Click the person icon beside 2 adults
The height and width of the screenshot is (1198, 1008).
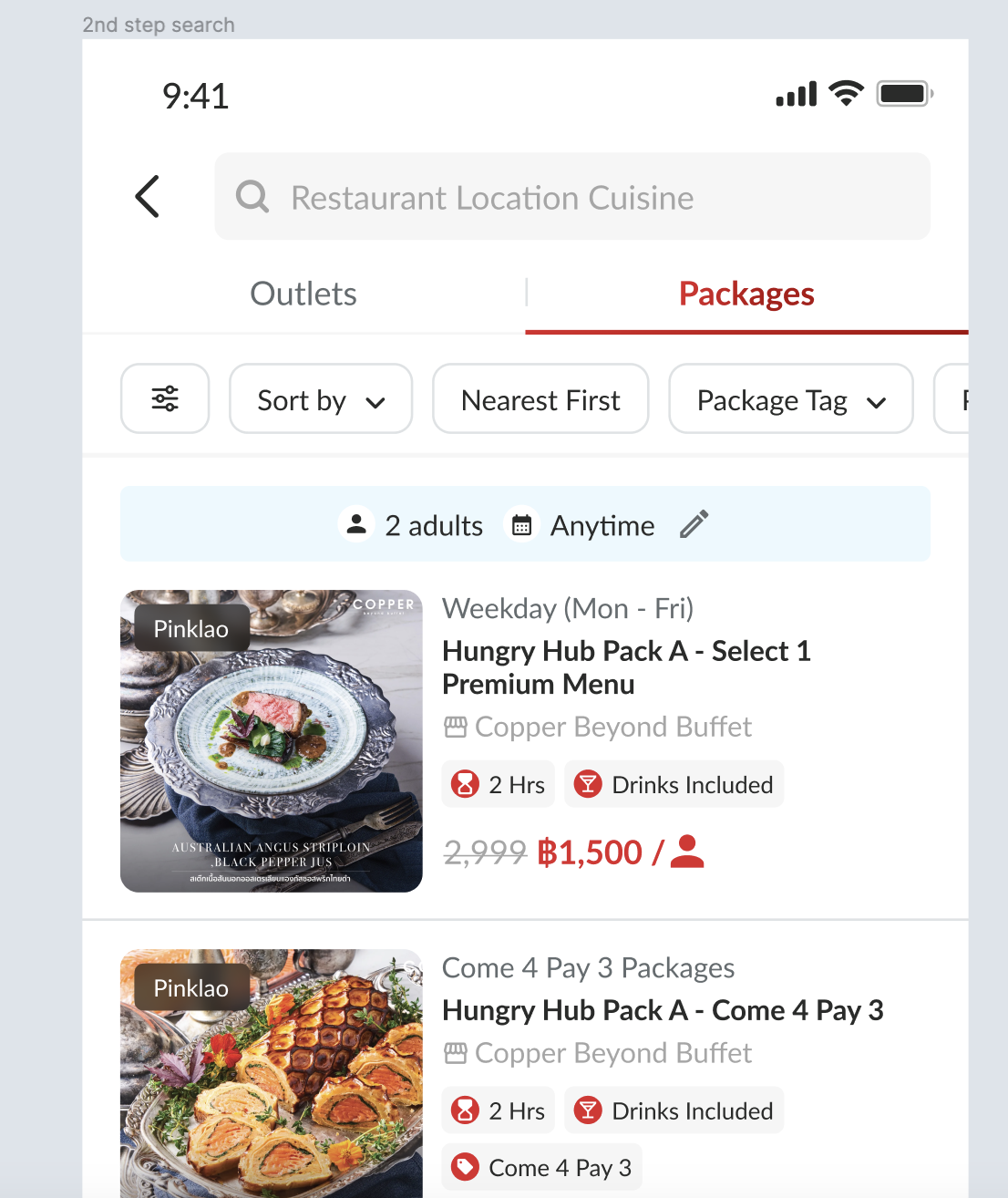[356, 525]
